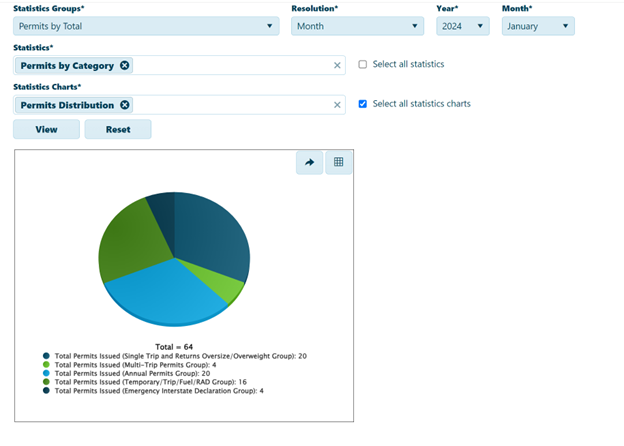
Task: Click the Emergency Interstate Declaration legend dot
Action: pos(46,391)
